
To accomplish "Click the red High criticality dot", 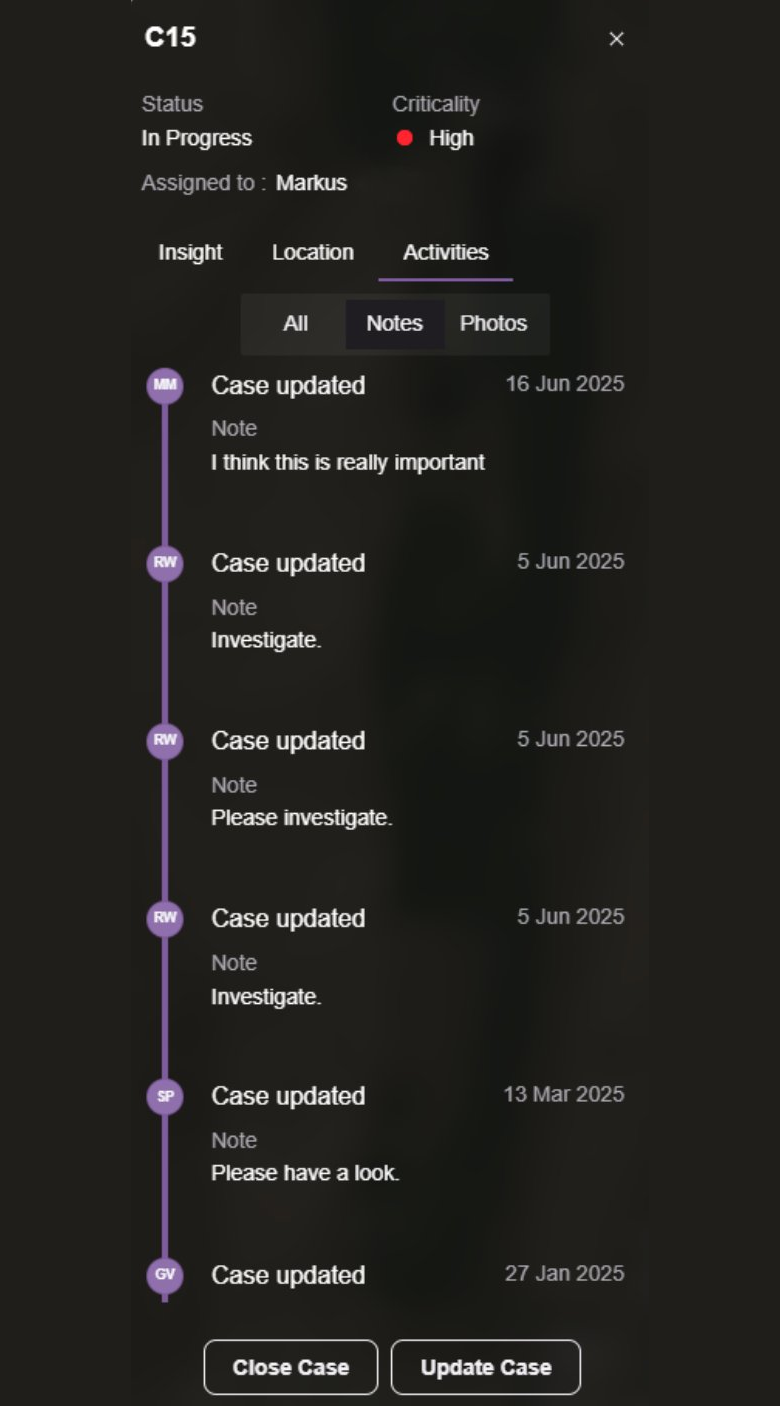I will pos(405,138).
